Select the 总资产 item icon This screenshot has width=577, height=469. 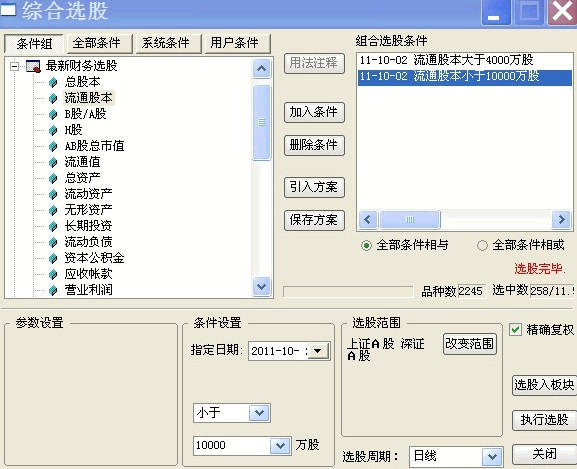53,178
